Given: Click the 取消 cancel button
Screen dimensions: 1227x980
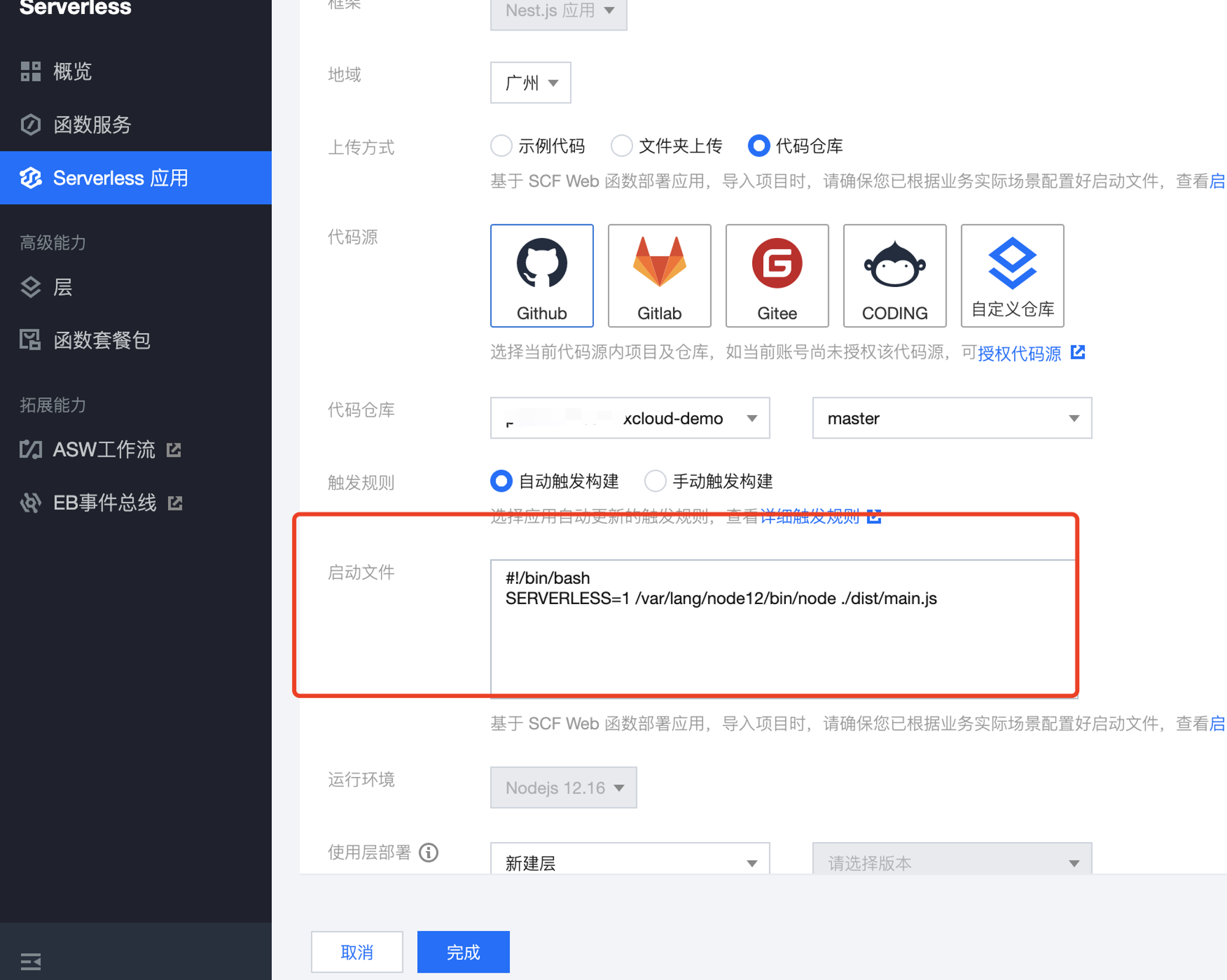Looking at the screenshot, I should point(357,952).
